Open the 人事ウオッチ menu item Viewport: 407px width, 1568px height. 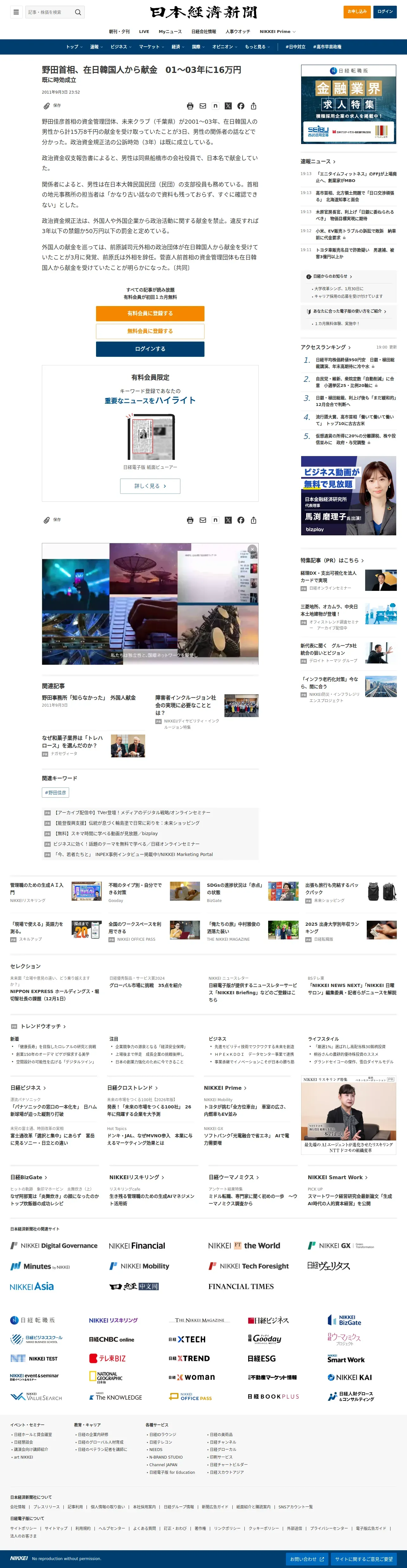238,32
